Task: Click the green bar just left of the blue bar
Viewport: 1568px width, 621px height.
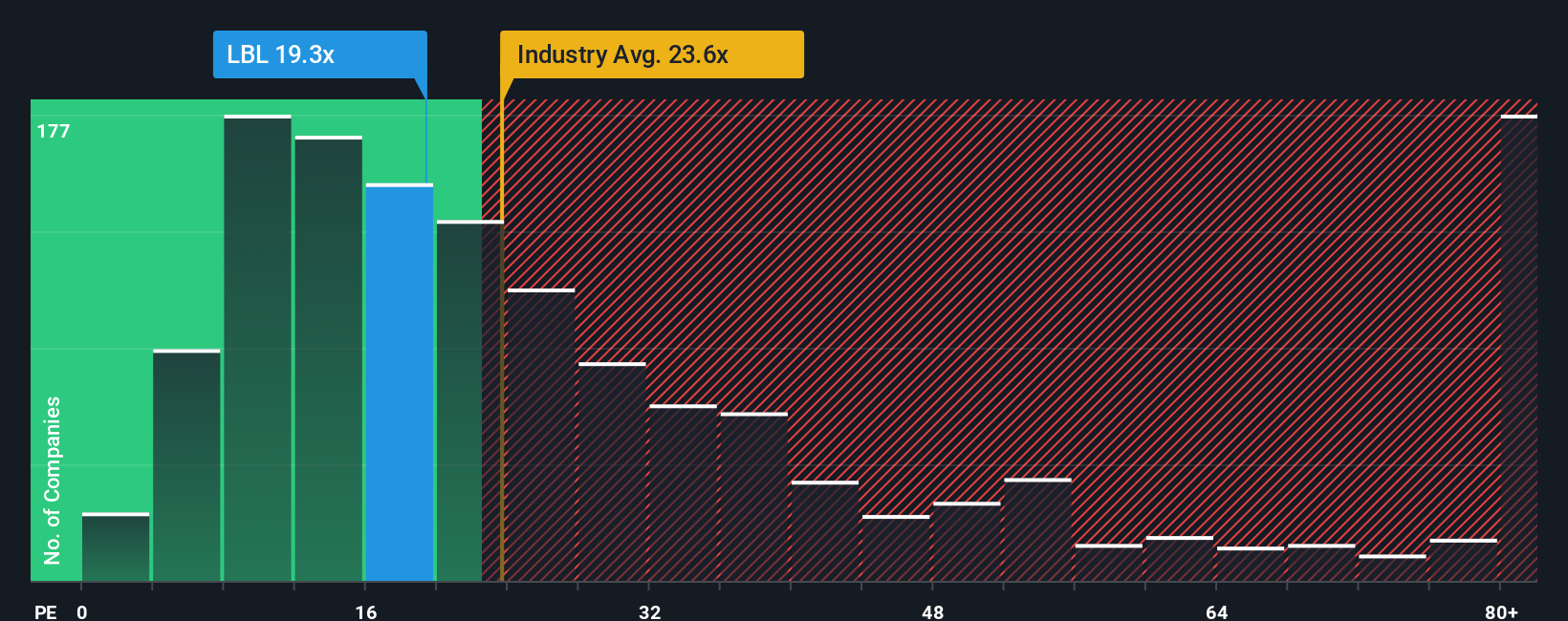Action: click(x=329, y=358)
